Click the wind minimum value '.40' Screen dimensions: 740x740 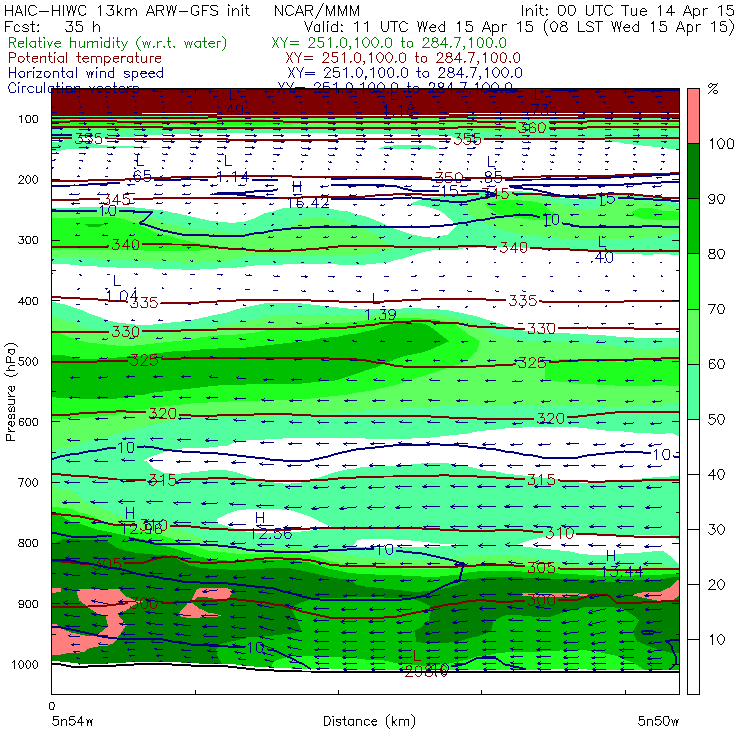pyautogui.click(x=602, y=258)
